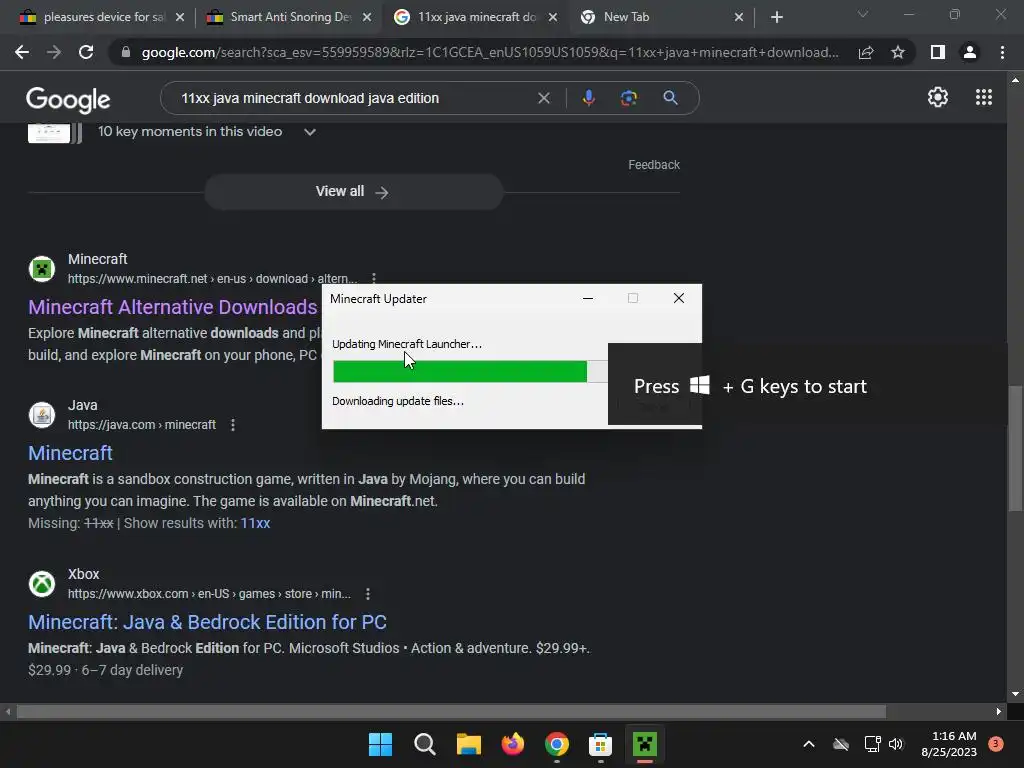Open Minecraft Alternative Downloads link
The width and height of the screenshot is (1024, 768).
(172, 307)
